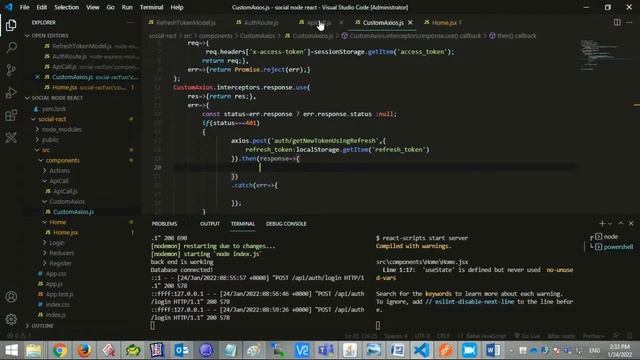Expand the Actions folder
Screen dimensions: 640x360
coord(59,171)
